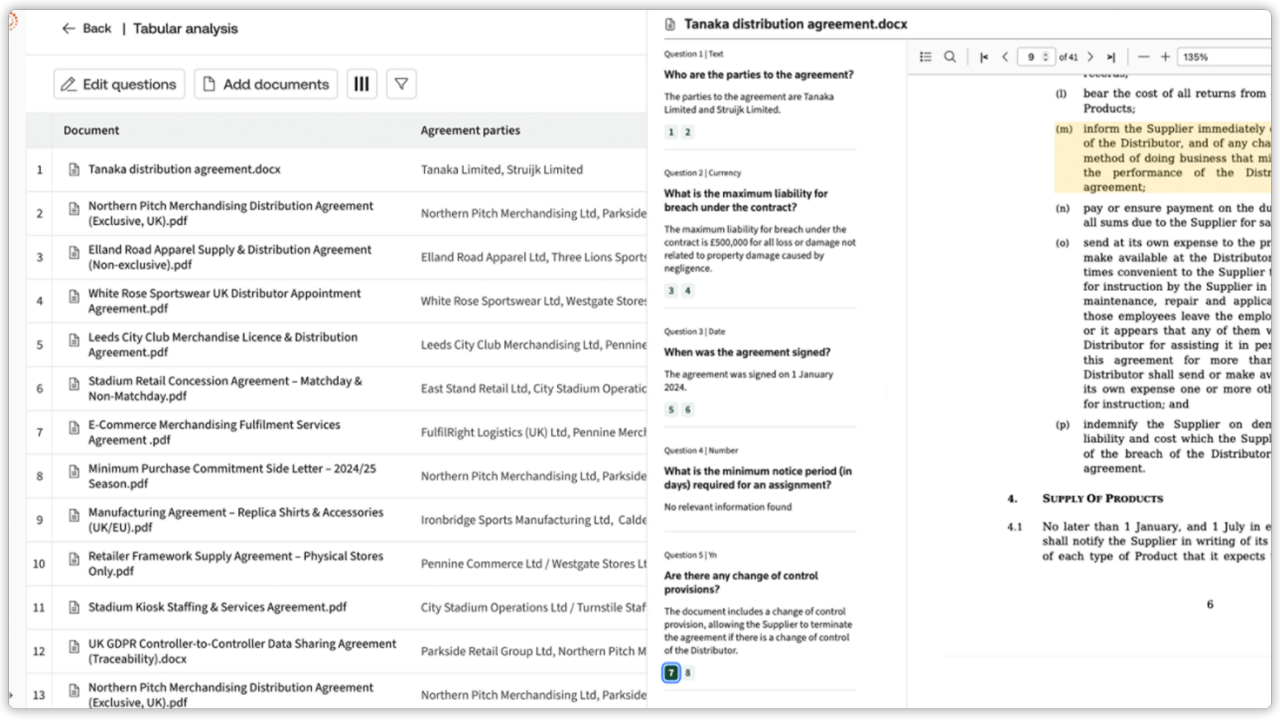This screenshot has width=1280, height=720.
Task: Open E-Commerce Merchandising Fulfilment Services Agreement
Action: [214, 432]
